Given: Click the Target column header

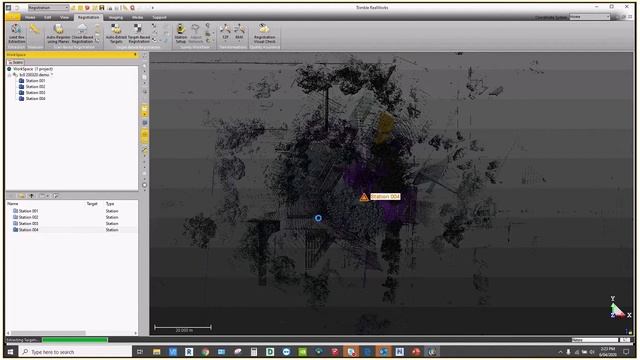Looking at the screenshot, I should pos(92,204).
